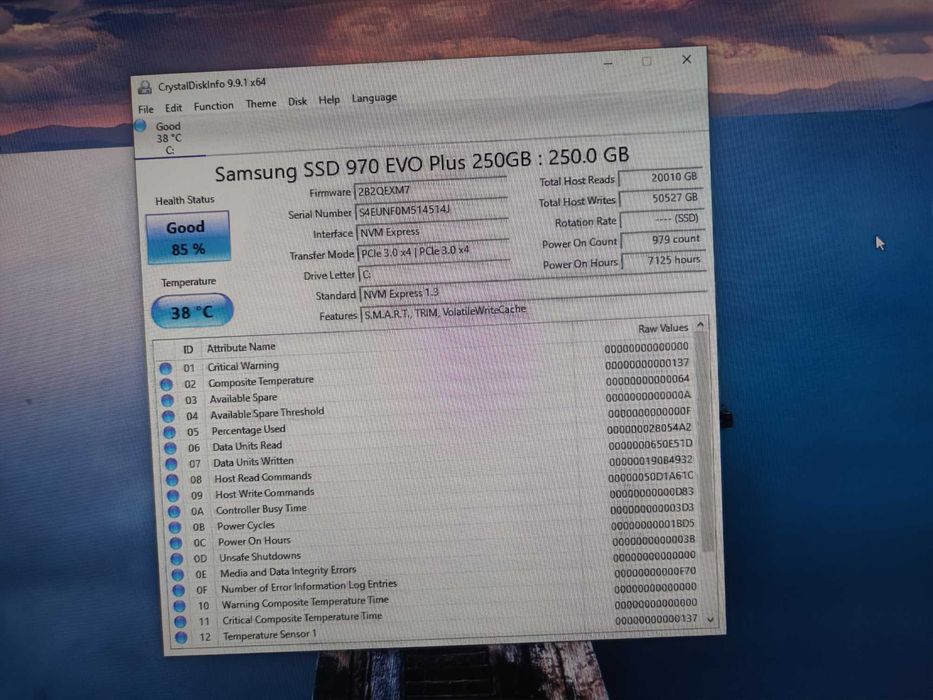Image resolution: width=933 pixels, height=700 pixels.
Task: Click the Power On Hours value 7125 hours
Action: coord(665,260)
